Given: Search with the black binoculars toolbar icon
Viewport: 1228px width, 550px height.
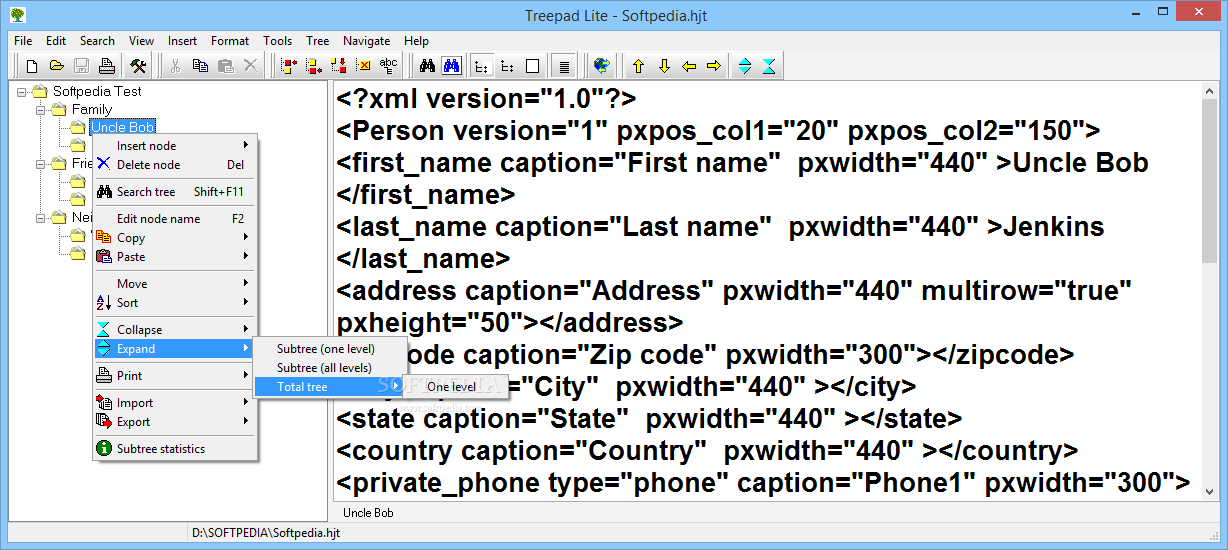Looking at the screenshot, I should (427, 66).
